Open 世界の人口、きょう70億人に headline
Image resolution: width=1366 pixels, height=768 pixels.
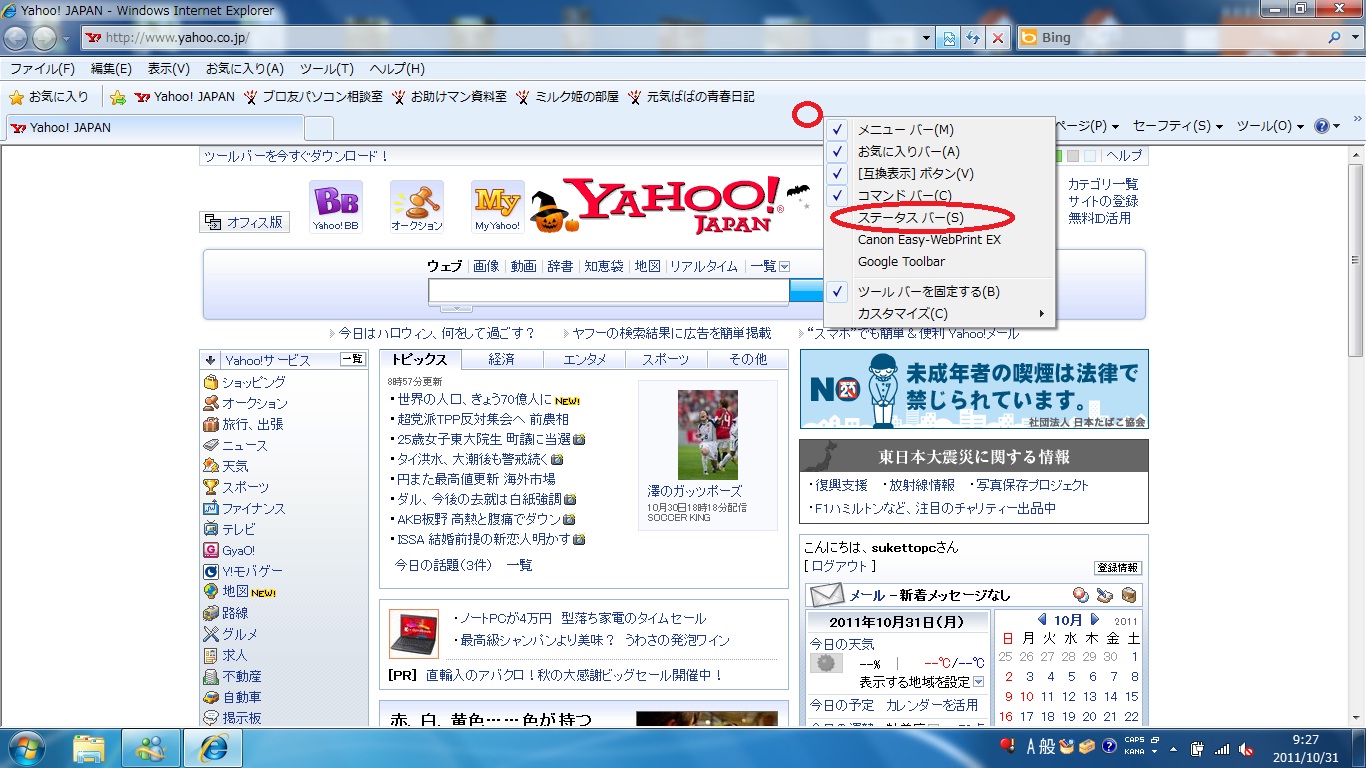coord(474,399)
